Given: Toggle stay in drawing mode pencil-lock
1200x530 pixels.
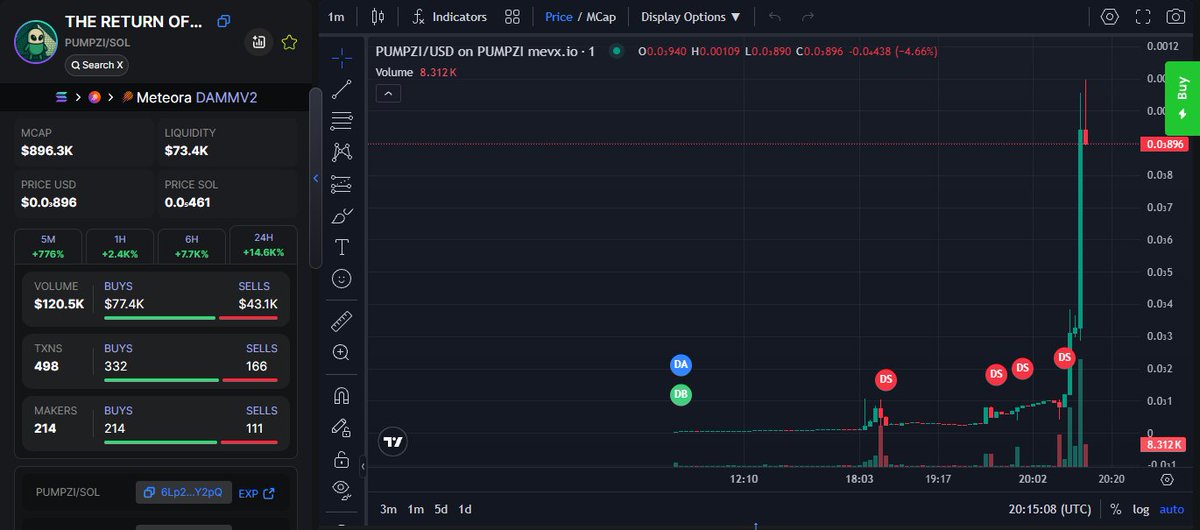Looking at the screenshot, I should point(341,428).
